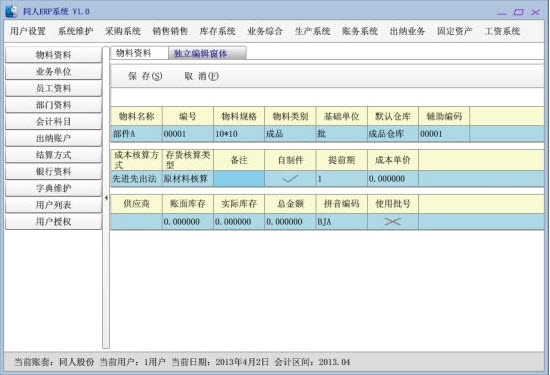Select the 存货核算类型 cell 原材料核算
The image size is (550, 375).
188,179
